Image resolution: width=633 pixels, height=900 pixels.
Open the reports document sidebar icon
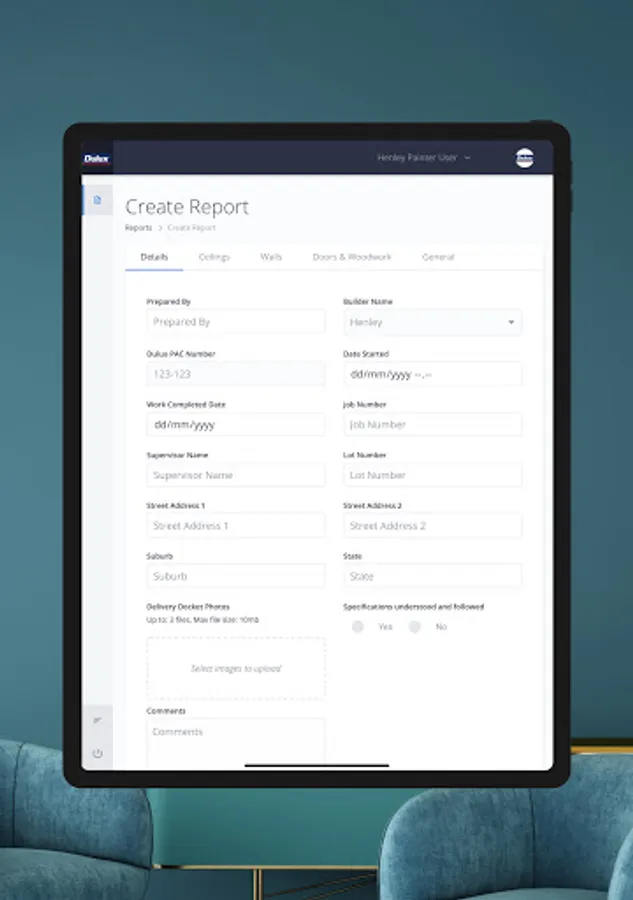98,200
